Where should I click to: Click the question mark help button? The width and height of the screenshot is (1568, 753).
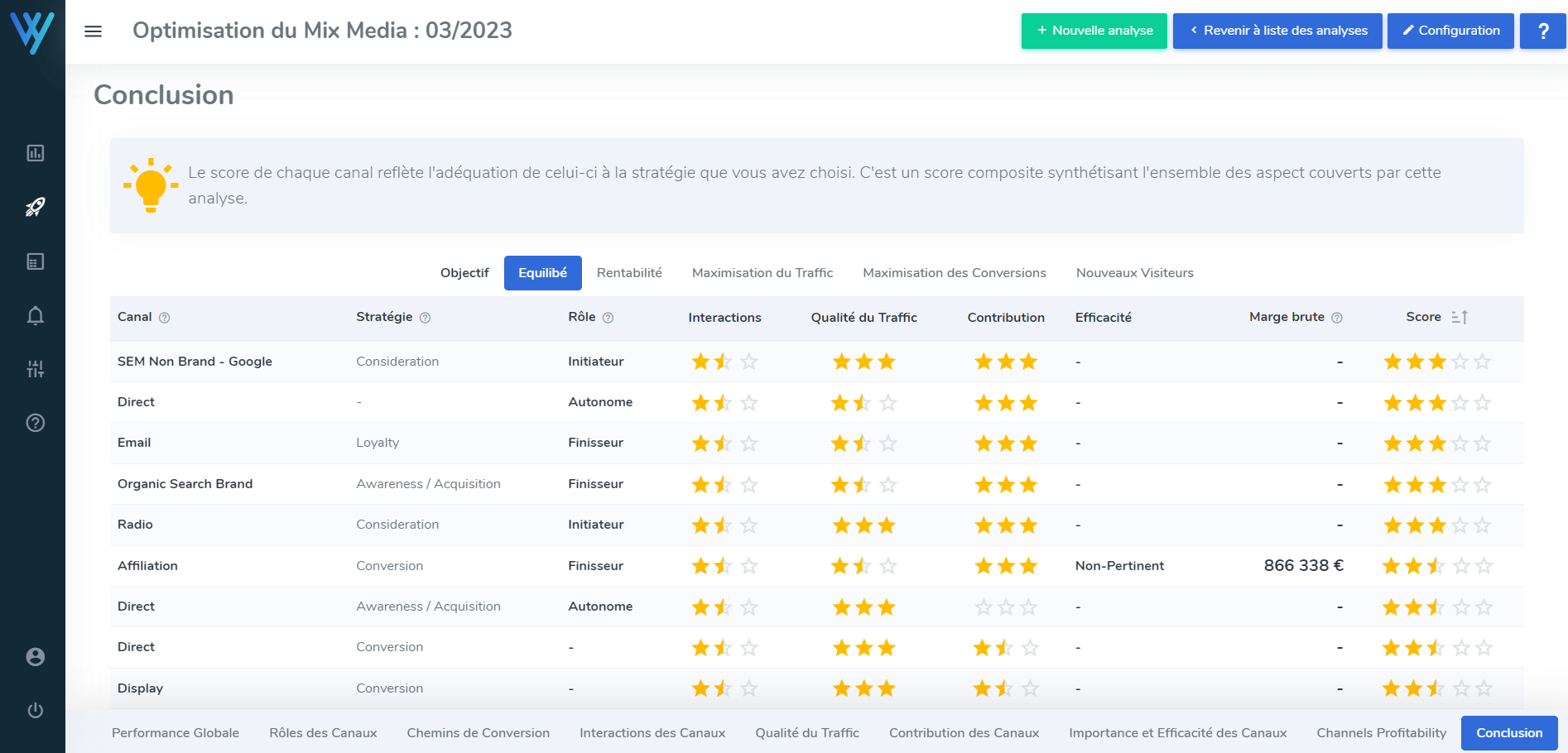pyautogui.click(x=1542, y=31)
